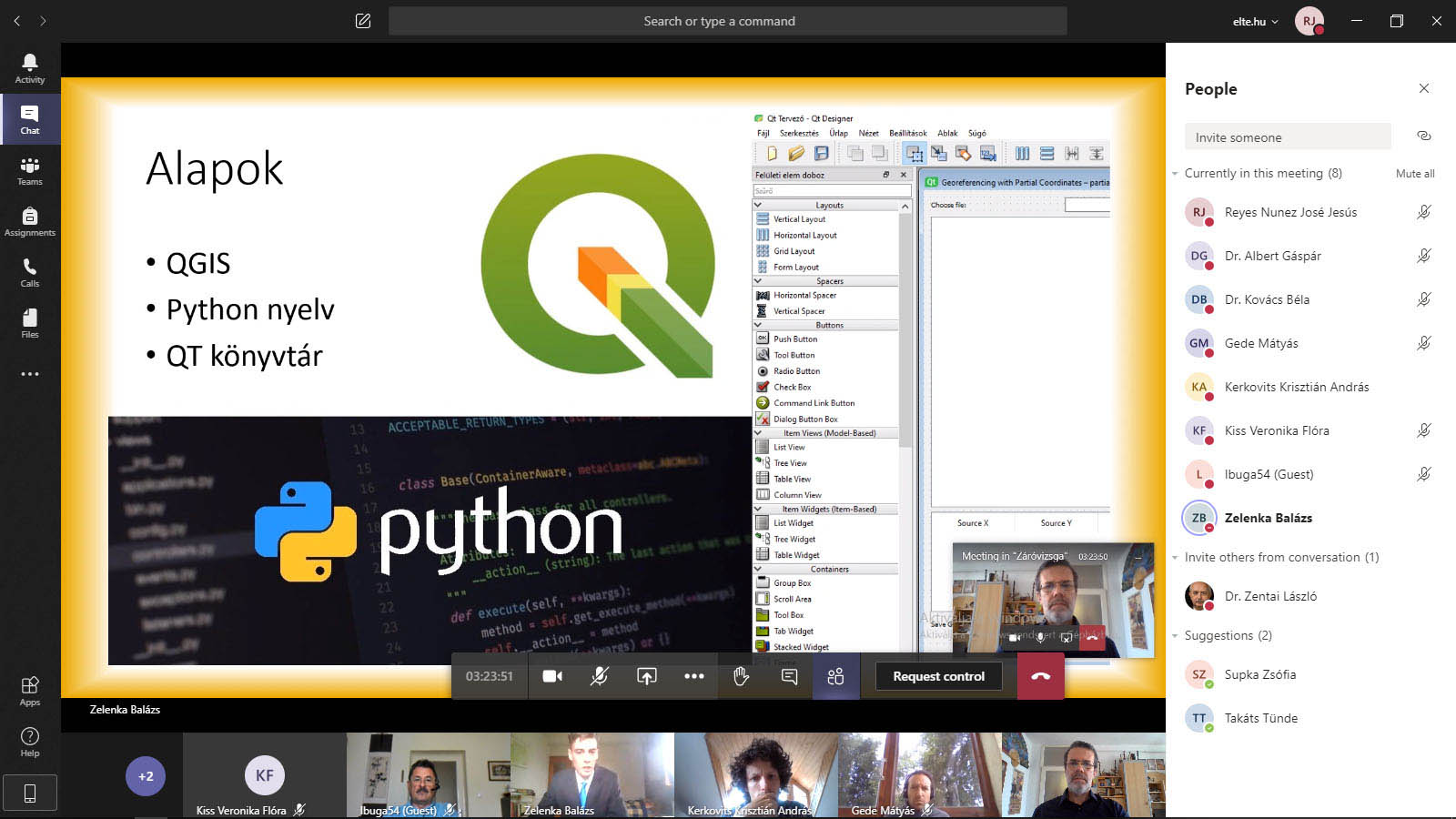Select Push Button in the widget box
This screenshot has width=1456, height=819.
click(794, 339)
